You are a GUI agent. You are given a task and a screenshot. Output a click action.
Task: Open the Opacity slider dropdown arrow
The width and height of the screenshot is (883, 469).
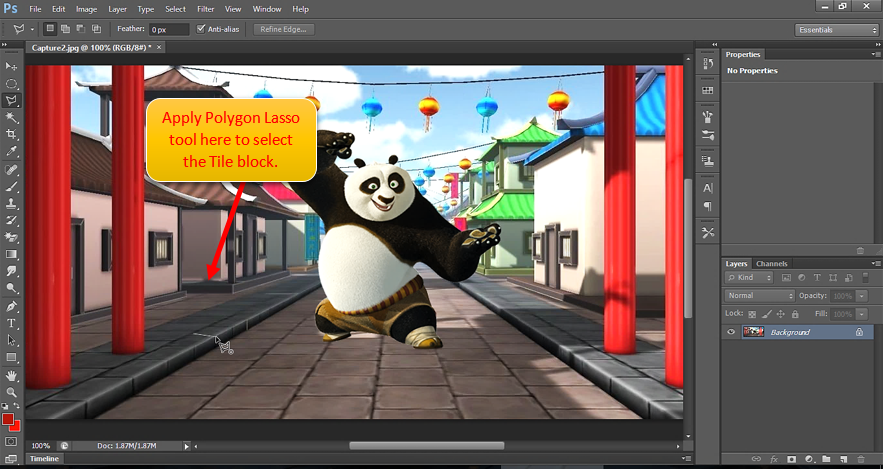tap(862, 296)
